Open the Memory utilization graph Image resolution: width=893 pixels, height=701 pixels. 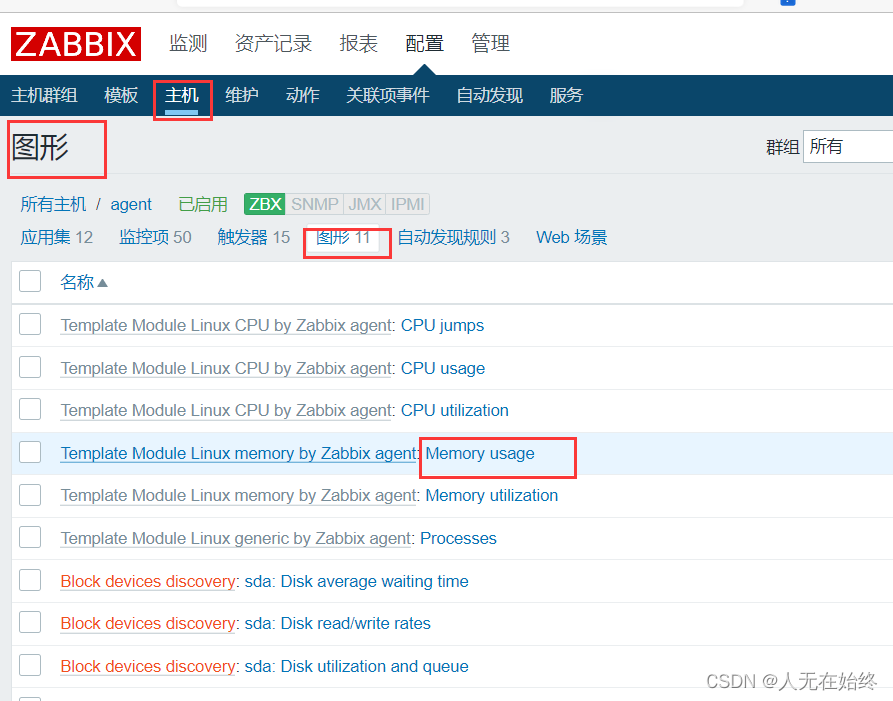491,495
